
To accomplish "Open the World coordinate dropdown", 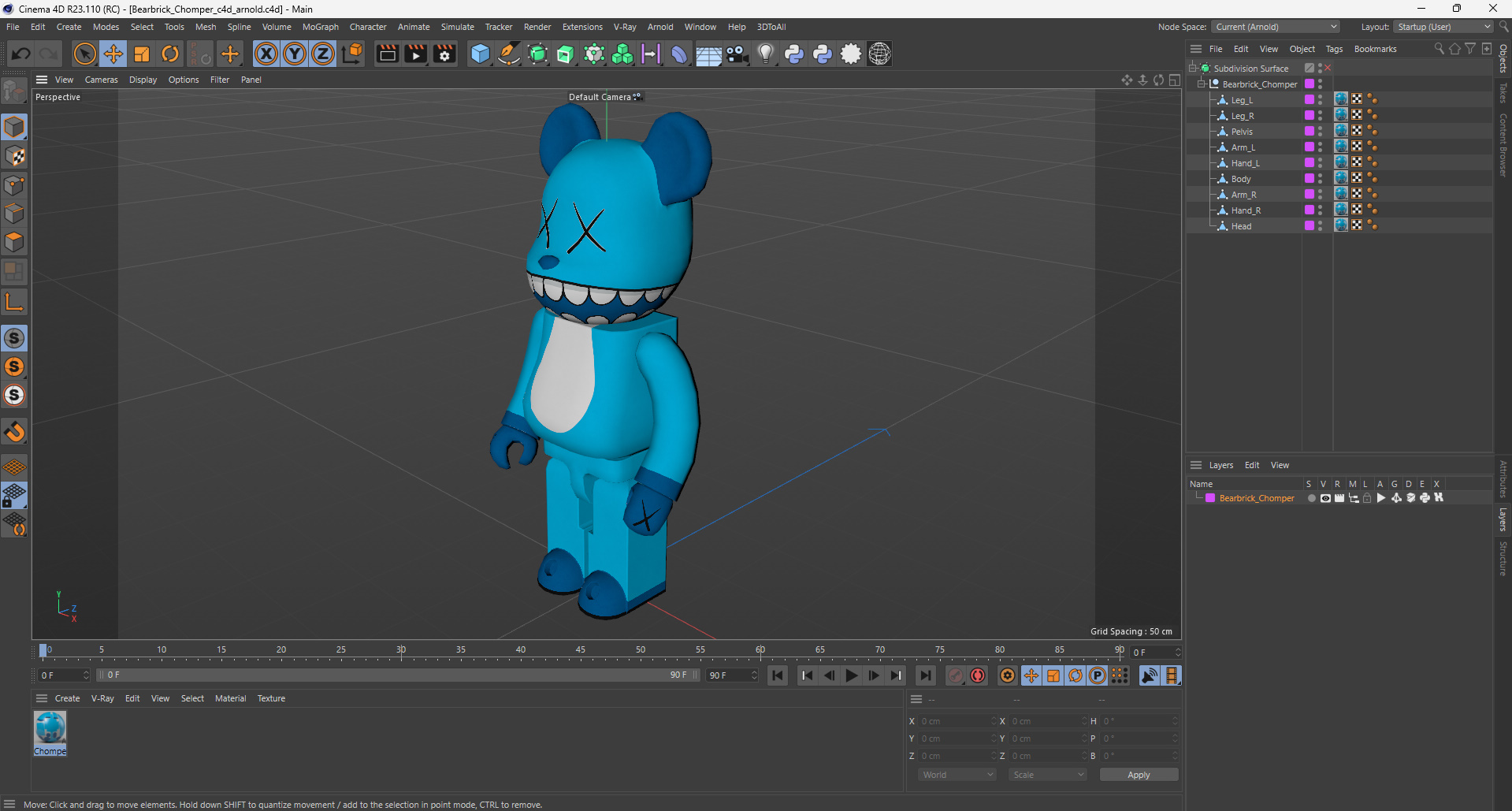I will point(957,775).
